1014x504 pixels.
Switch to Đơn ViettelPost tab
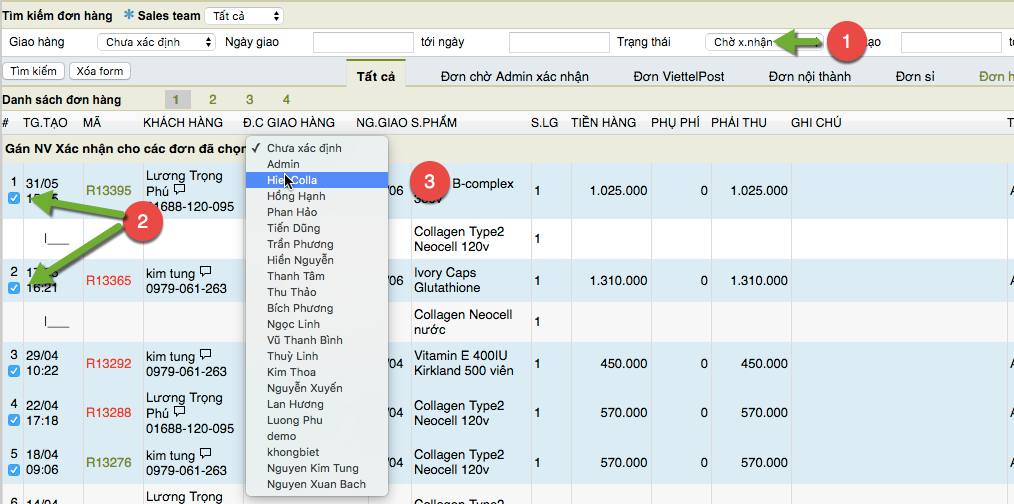679,76
